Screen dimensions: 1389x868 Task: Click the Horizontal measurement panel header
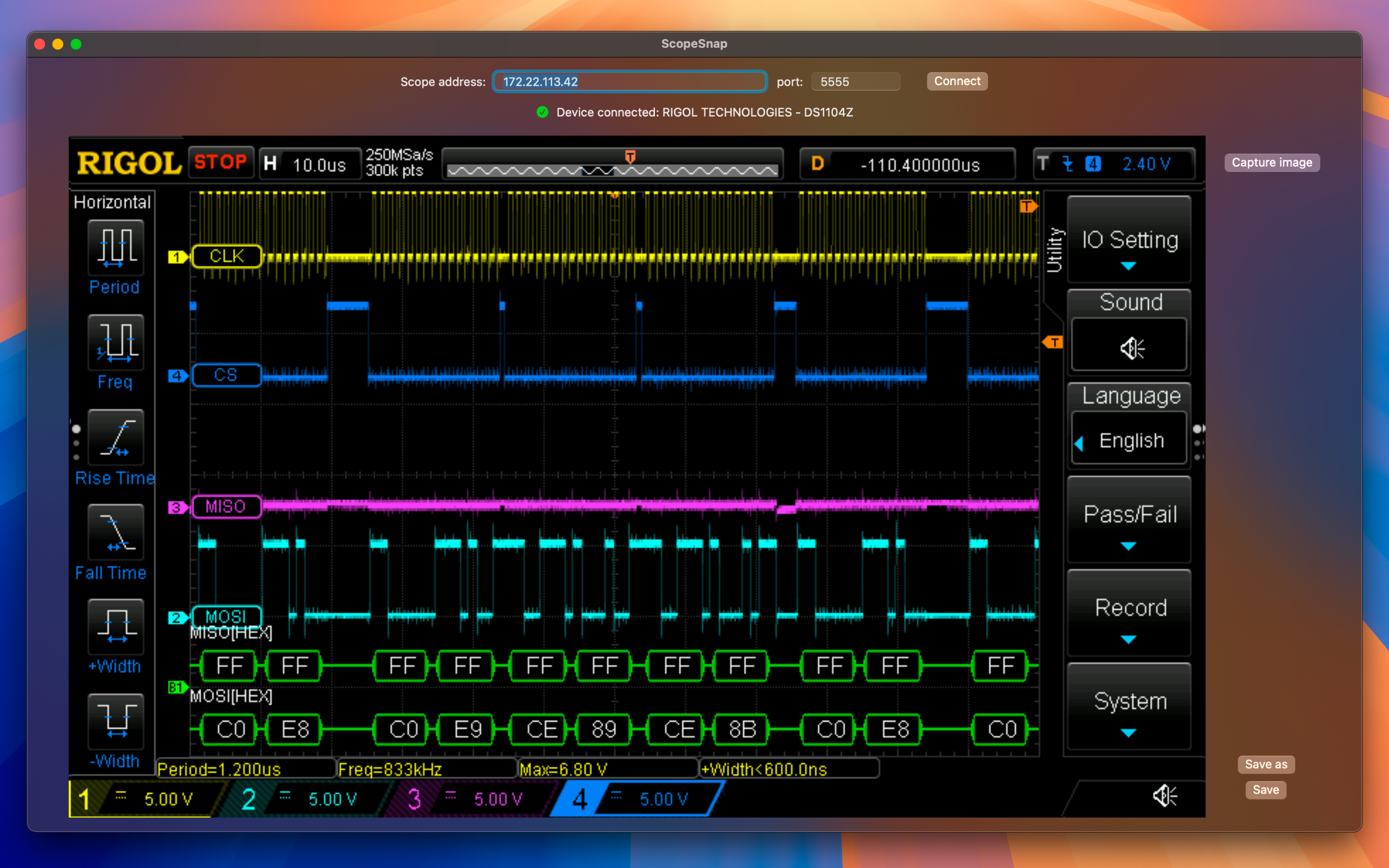pos(112,202)
